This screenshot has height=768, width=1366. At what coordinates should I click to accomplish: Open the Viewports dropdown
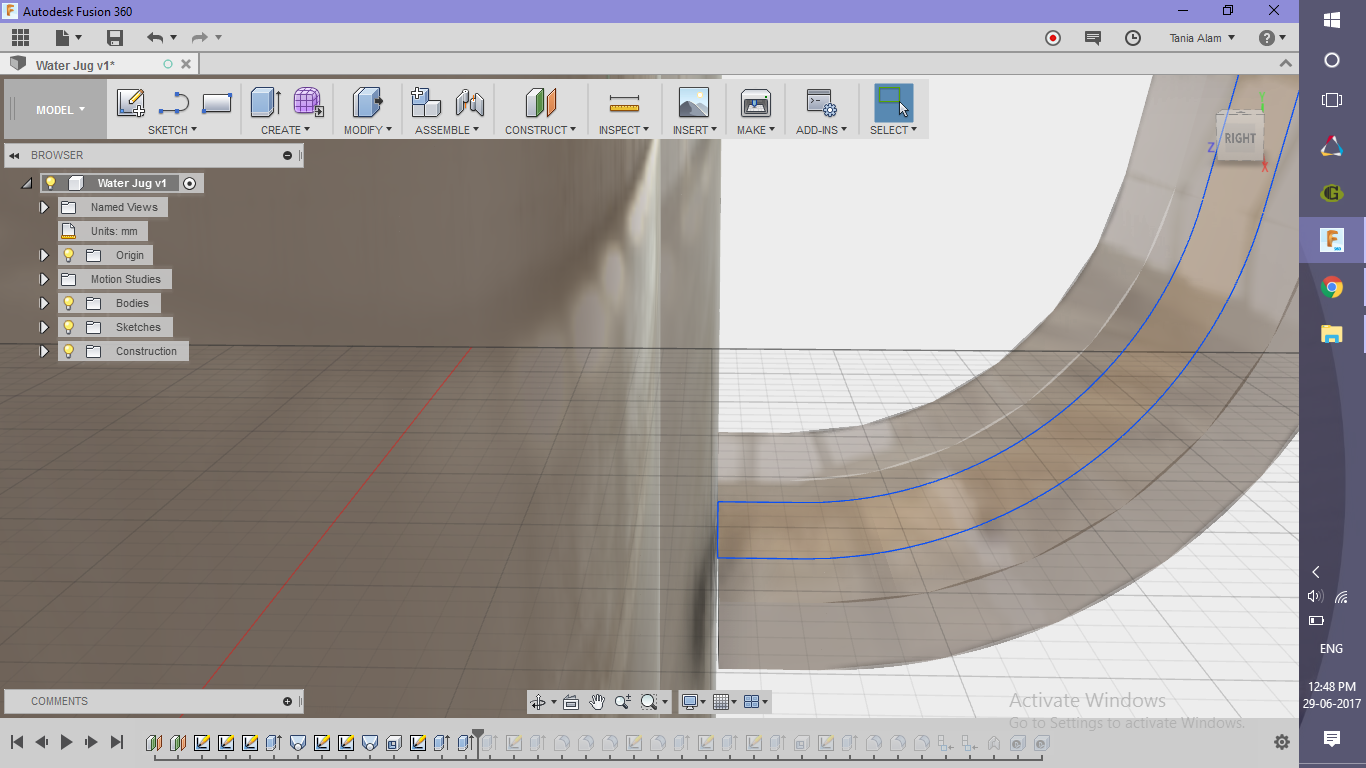[x=757, y=702]
